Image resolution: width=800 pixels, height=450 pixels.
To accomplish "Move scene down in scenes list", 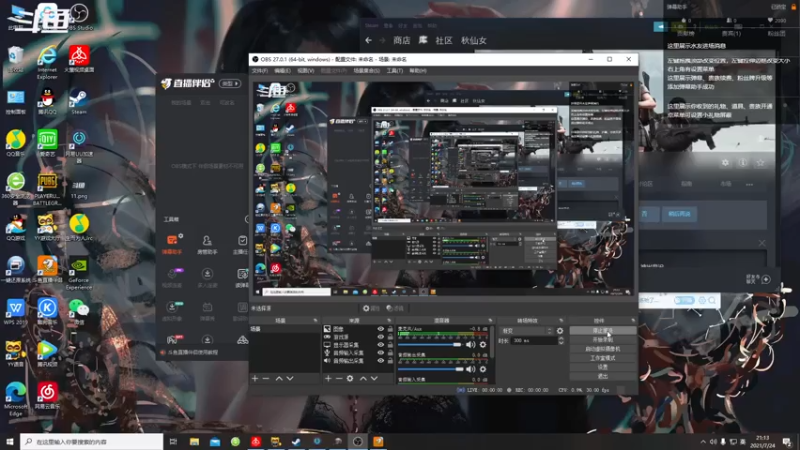I will tap(290, 379).
